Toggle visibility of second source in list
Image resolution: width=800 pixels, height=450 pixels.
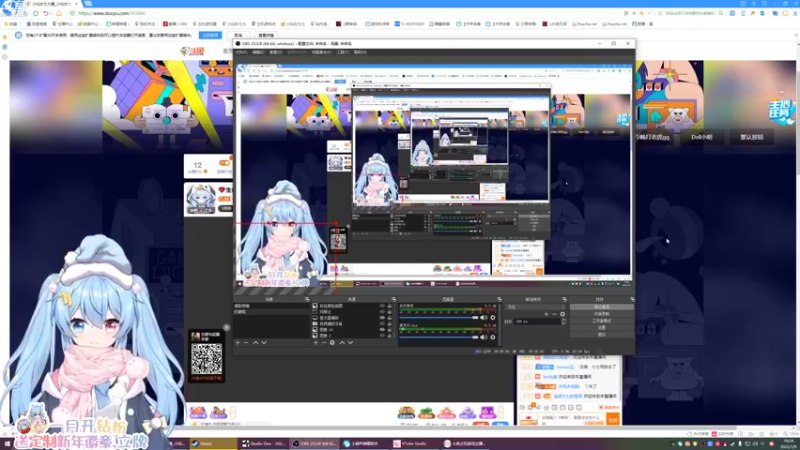(382, 312)
